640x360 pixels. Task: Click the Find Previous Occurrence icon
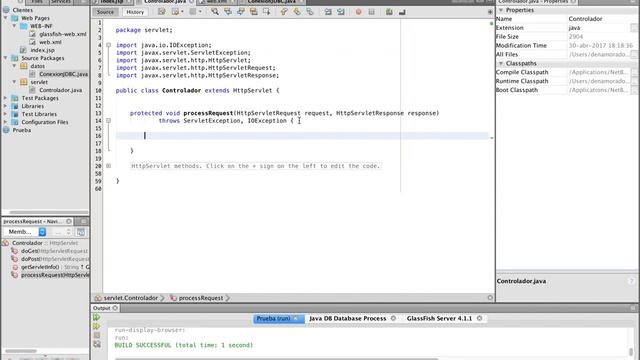[x=228, y=12]
